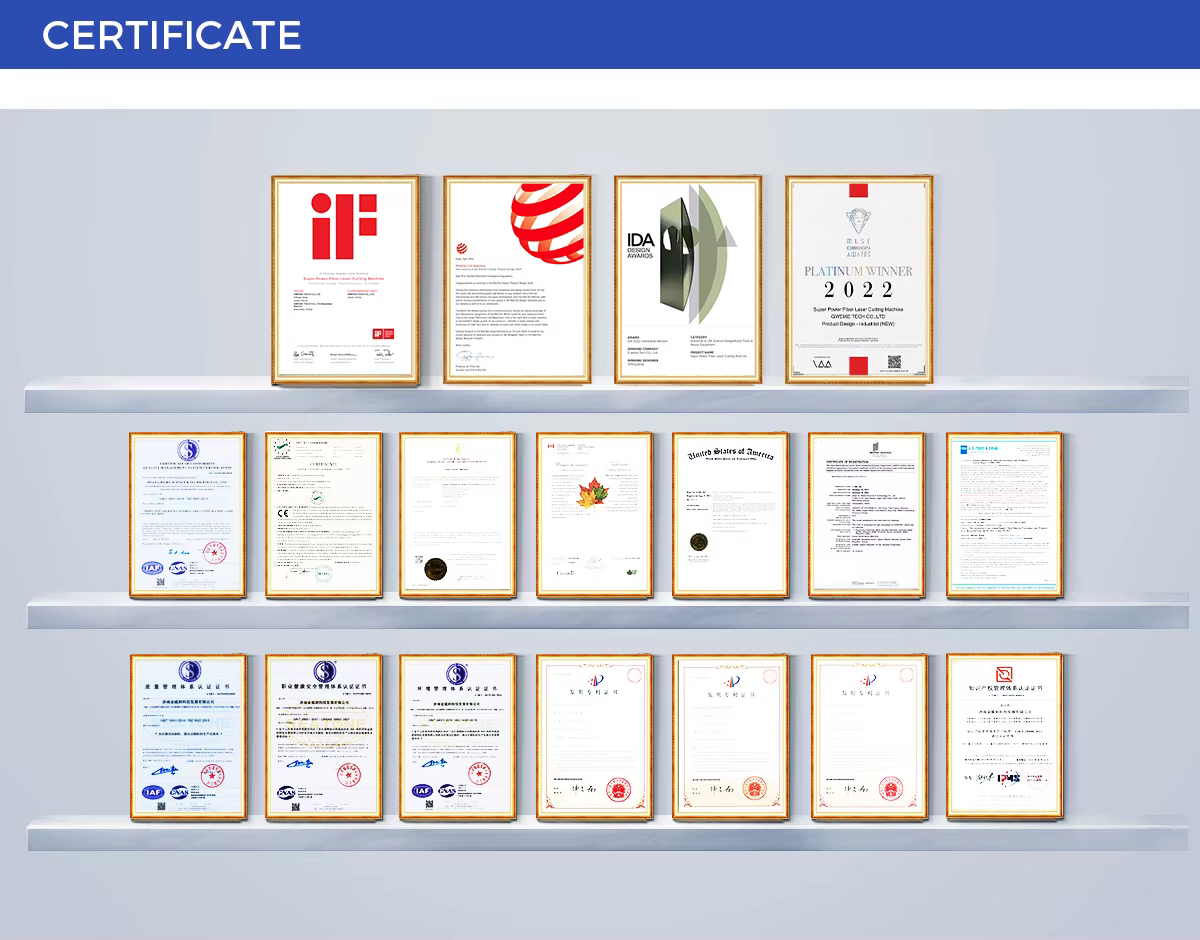The height and width of the screenshot is (940, 1200).
Task: Select the certificate with maple leaves
Action: [594, 515]
